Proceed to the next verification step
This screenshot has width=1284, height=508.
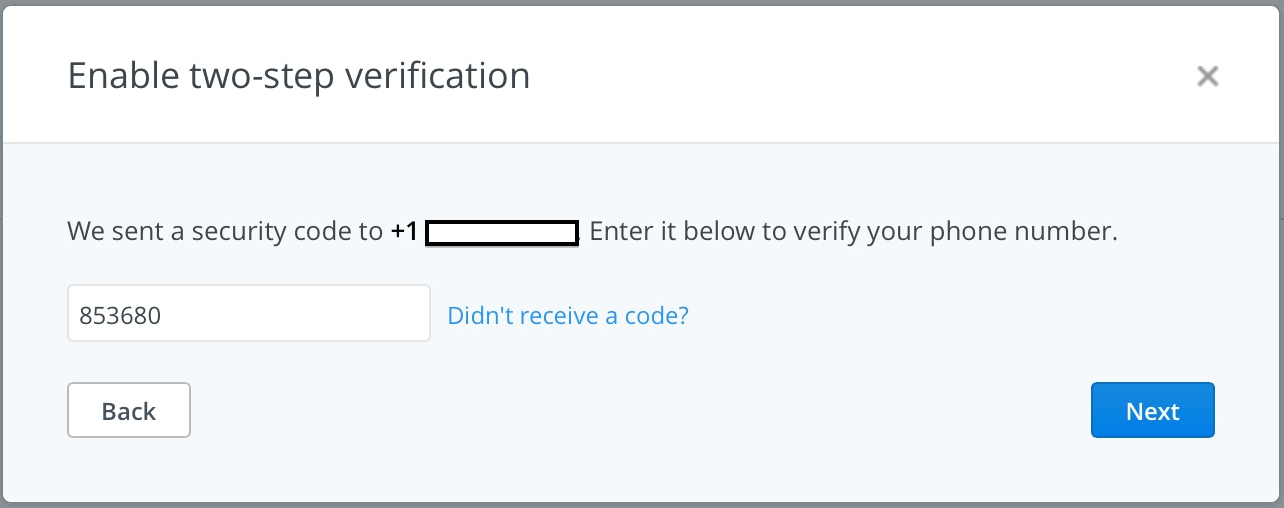1152,411
